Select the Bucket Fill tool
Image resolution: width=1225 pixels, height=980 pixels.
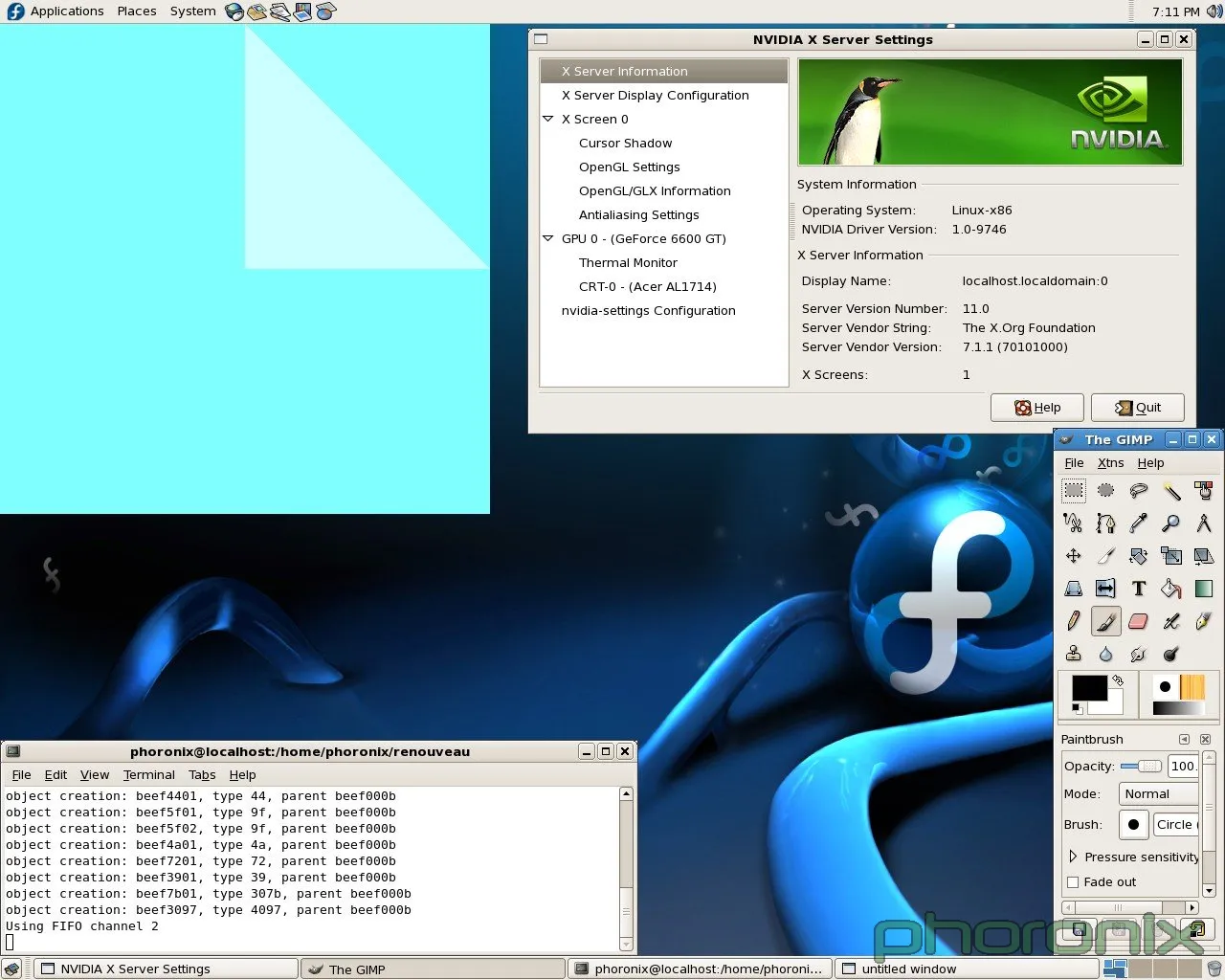[1171, 589]
